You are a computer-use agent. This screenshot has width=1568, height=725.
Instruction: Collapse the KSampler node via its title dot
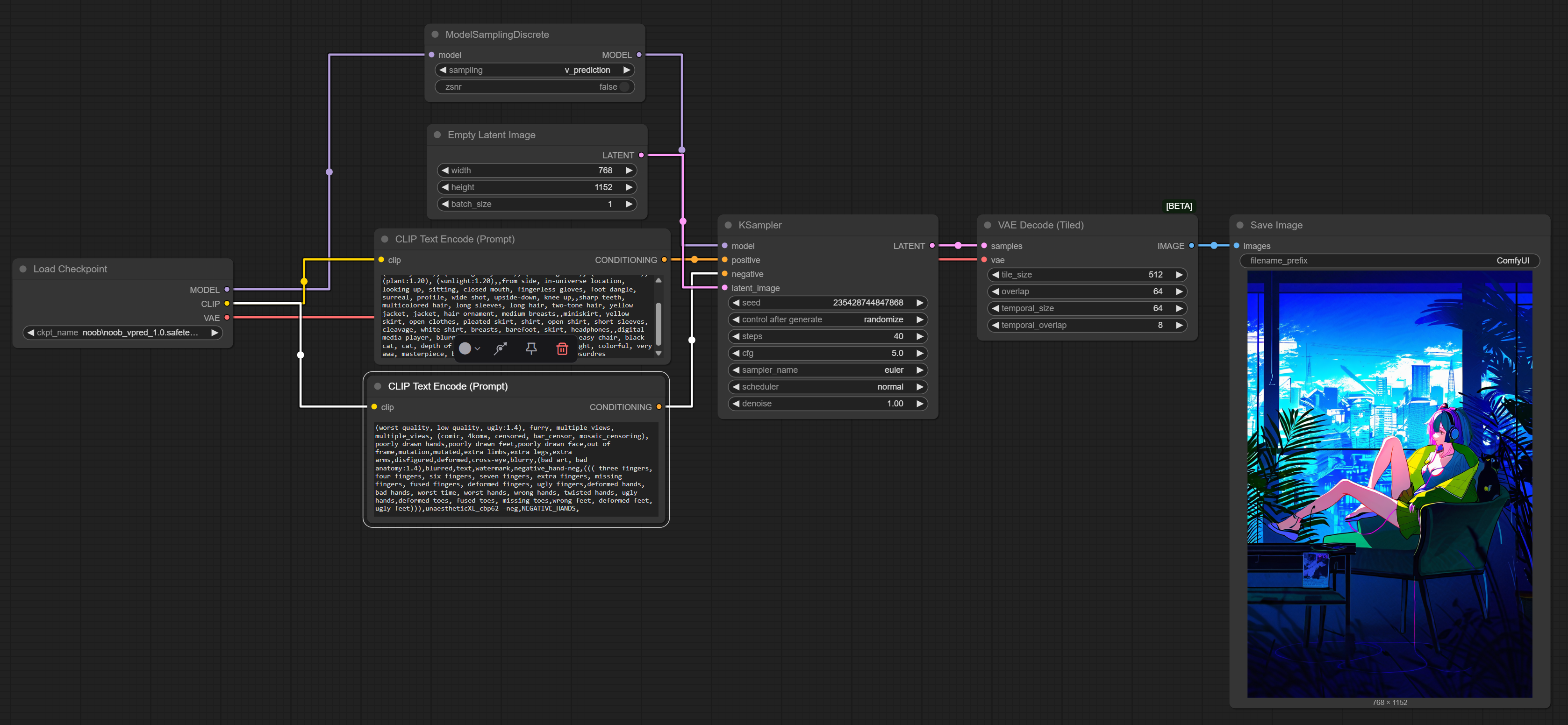pos(728,225)
